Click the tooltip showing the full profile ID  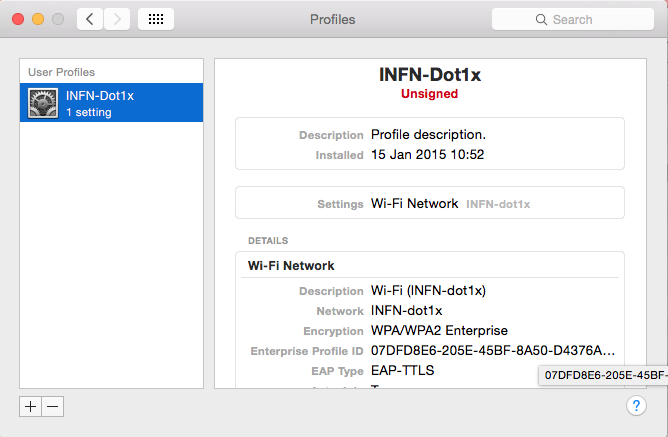pos(603,375)
